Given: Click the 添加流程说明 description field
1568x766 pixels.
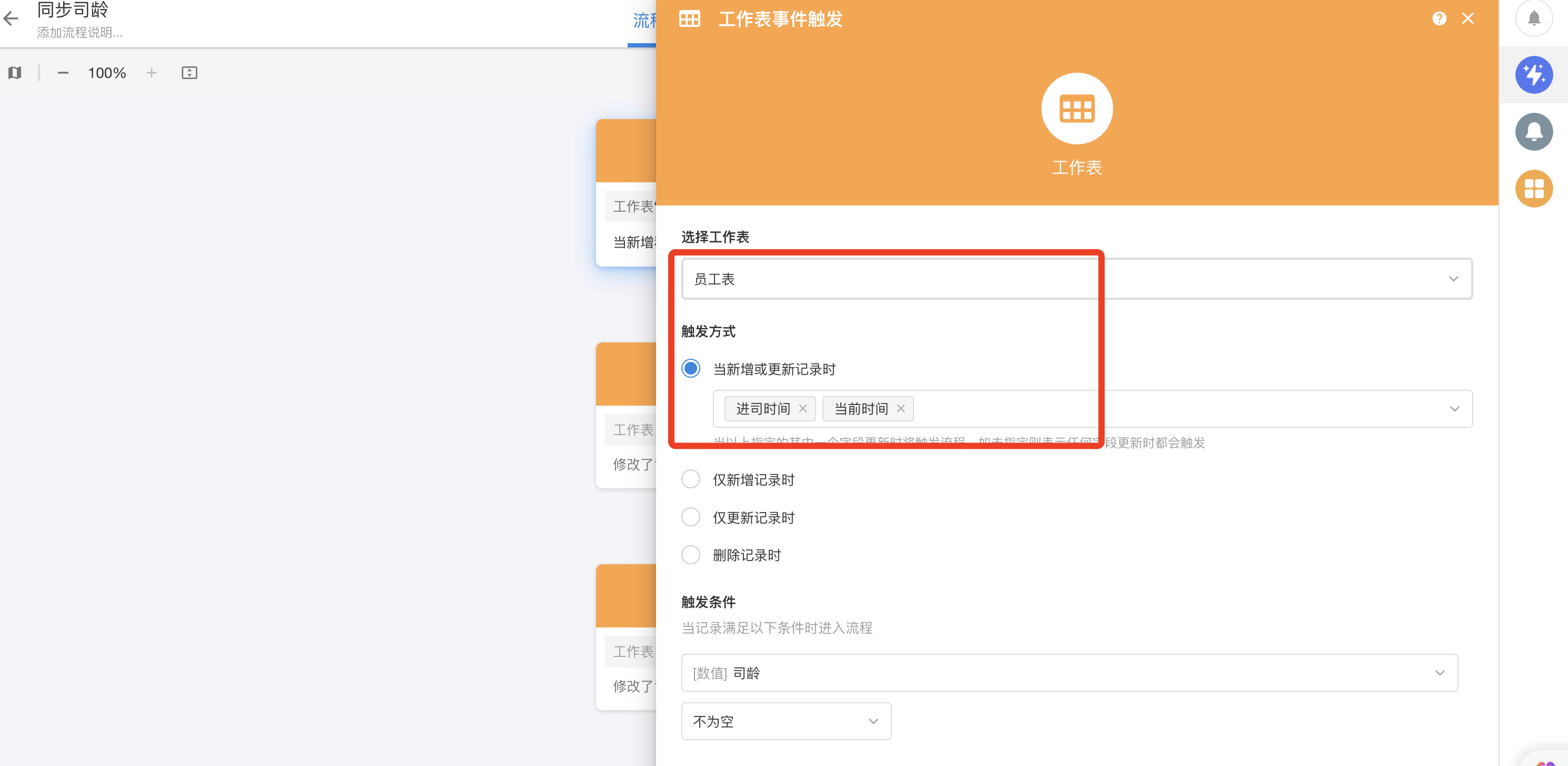Looking at the screenshot, I should (x=80, y=33).
